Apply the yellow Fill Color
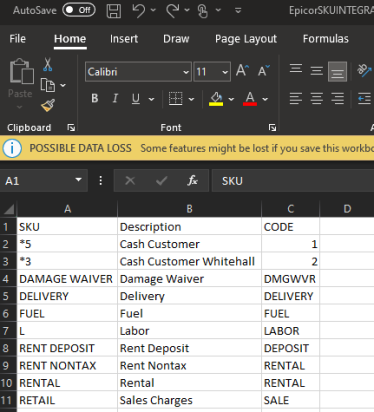The height and width of the screenshot is (412, 374). pos(216,99)
